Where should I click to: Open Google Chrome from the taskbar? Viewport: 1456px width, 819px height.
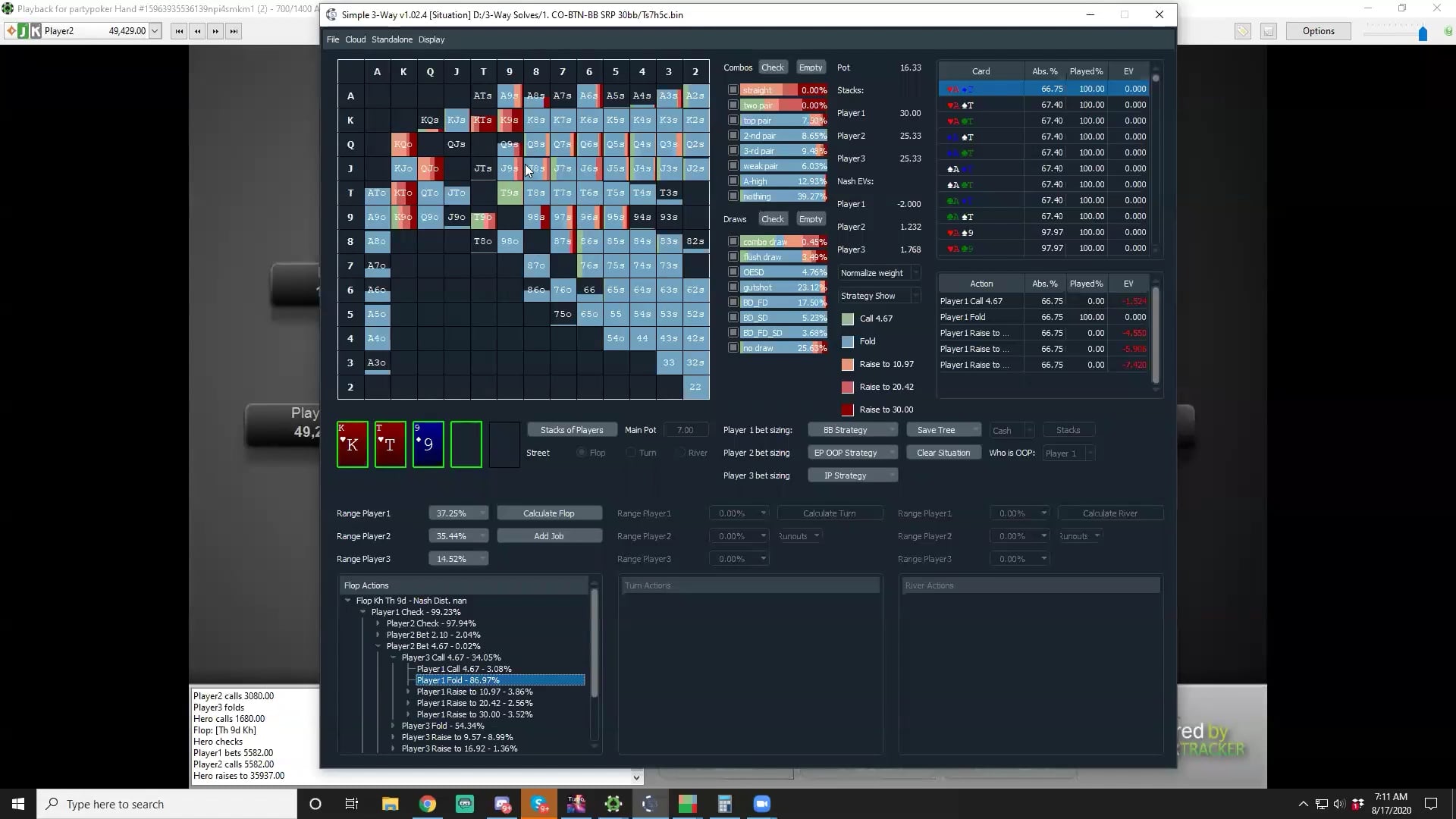point(428,804)
